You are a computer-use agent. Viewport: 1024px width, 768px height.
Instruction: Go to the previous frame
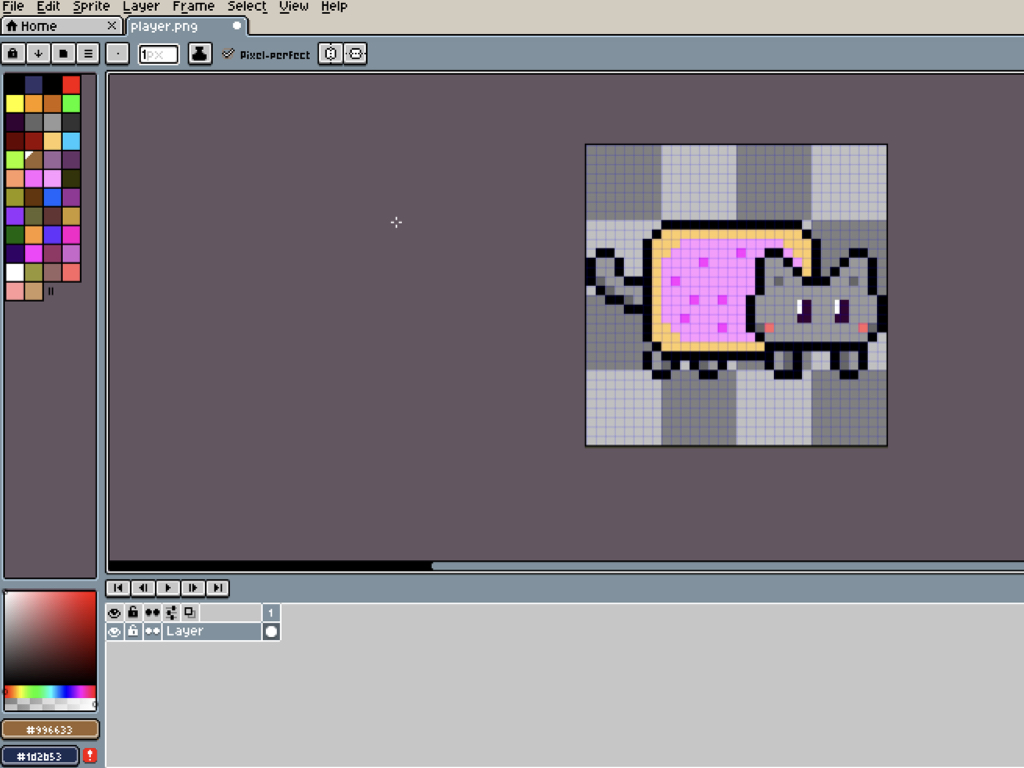click(x=143, y=588)
